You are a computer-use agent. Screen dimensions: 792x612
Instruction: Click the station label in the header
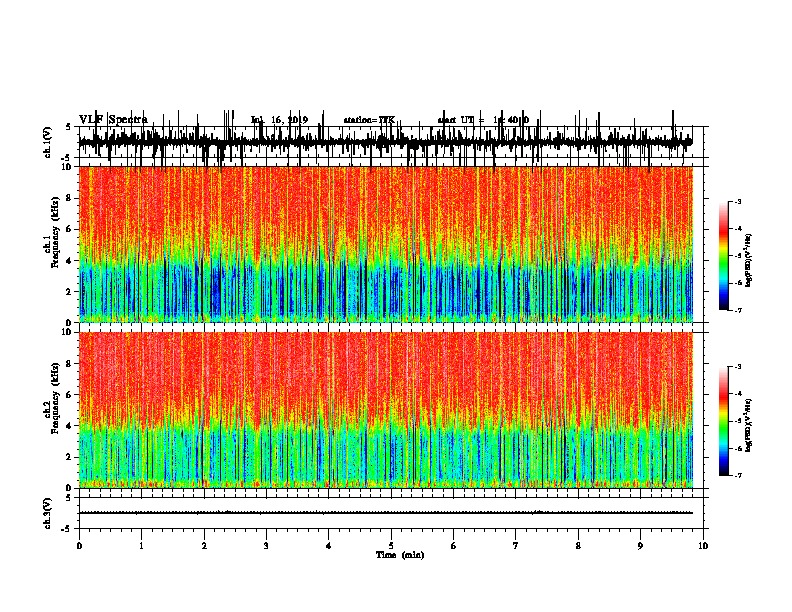click(x=369, y=120)
